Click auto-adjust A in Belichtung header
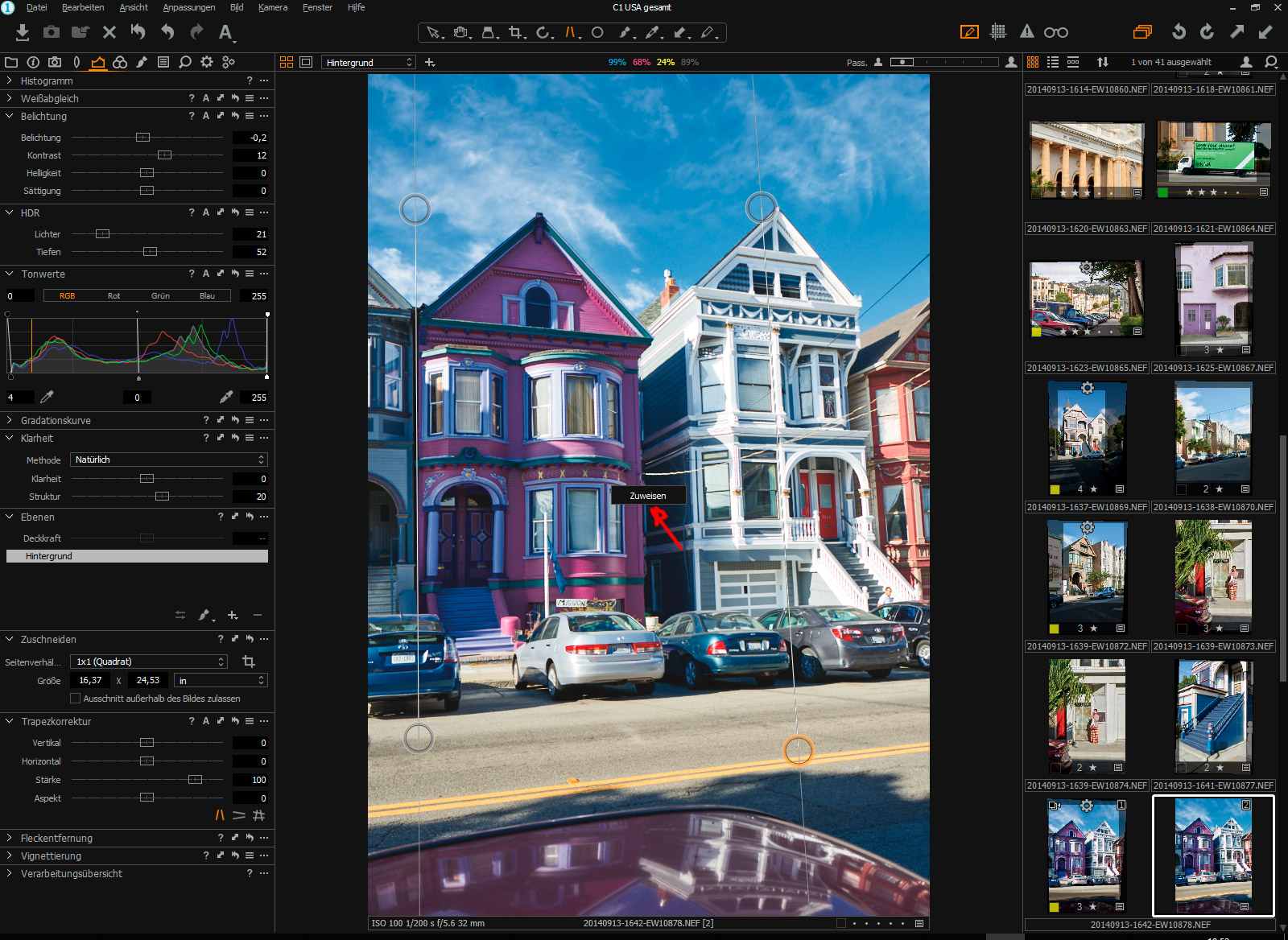This screenshot has height=940, width=1288. coord(206,116)
